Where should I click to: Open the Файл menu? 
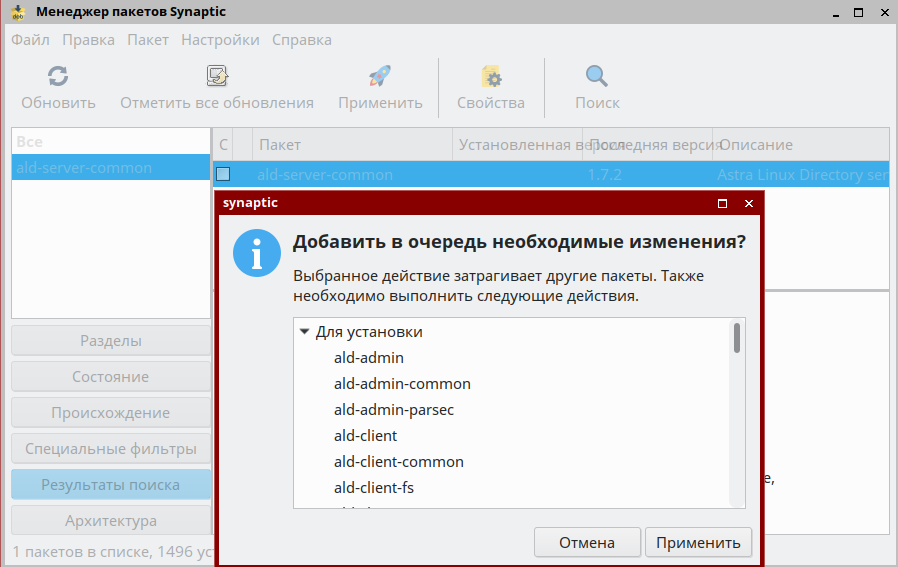(x=30, y=40)
